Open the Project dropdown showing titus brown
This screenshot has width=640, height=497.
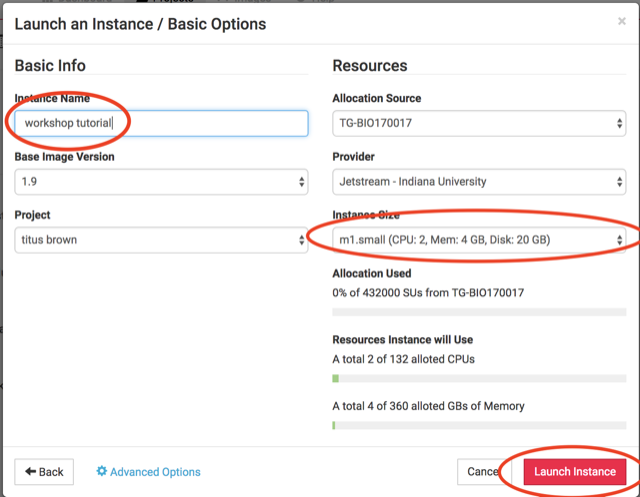click(x=161, y=240)
